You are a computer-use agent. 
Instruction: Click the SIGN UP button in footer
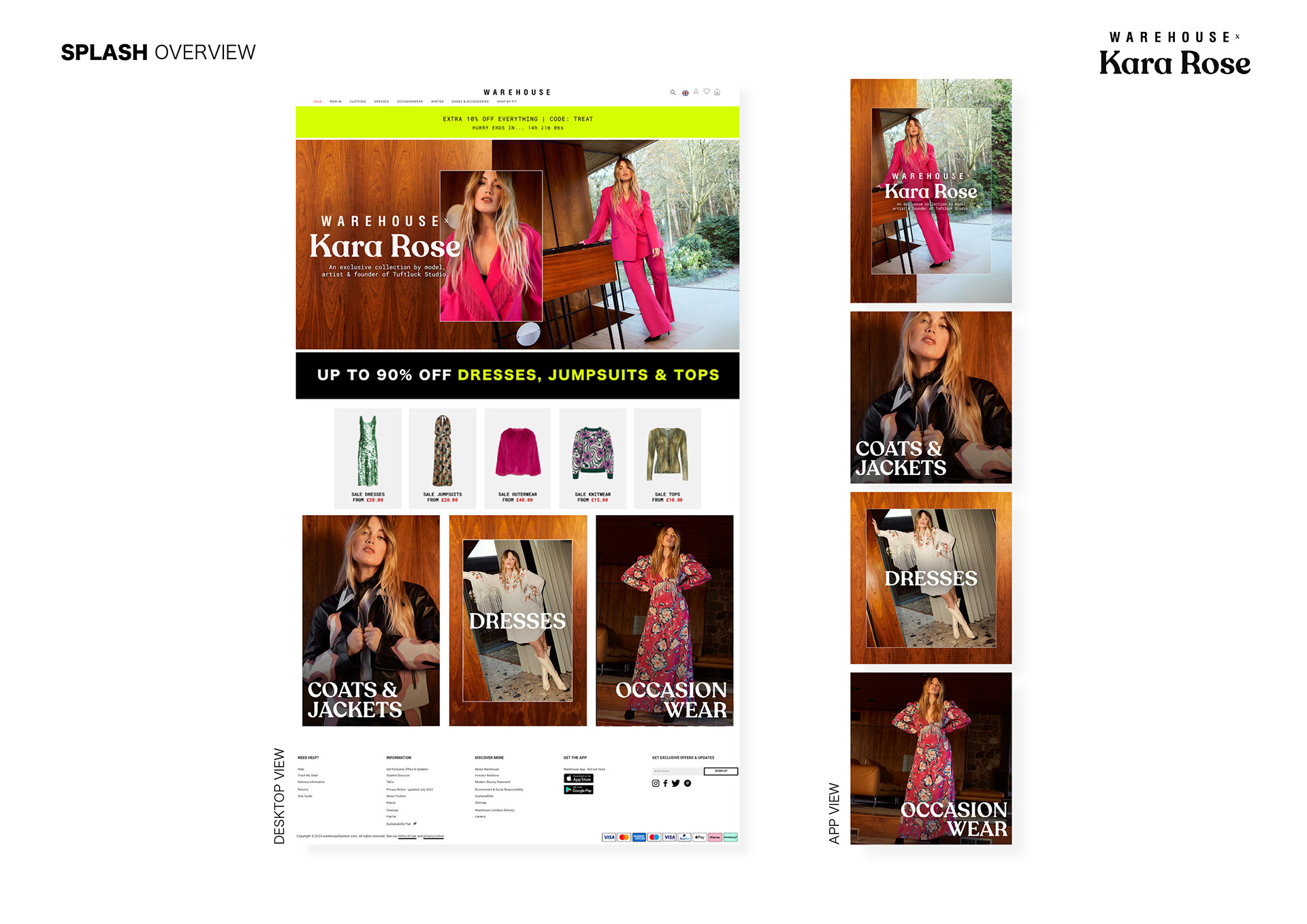721,772
